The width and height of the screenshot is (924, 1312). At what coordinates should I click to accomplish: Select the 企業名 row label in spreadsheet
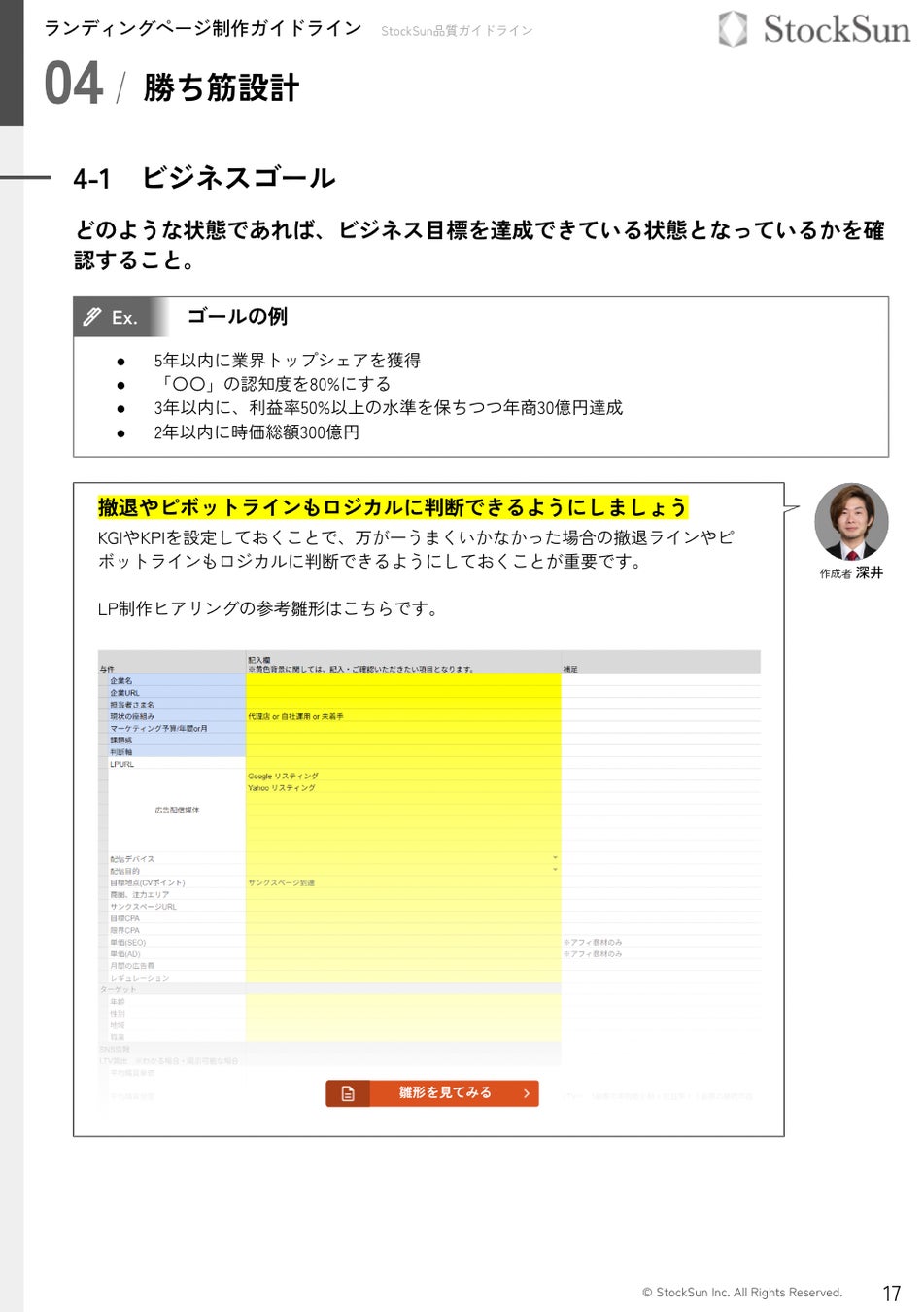click(120, 681)
